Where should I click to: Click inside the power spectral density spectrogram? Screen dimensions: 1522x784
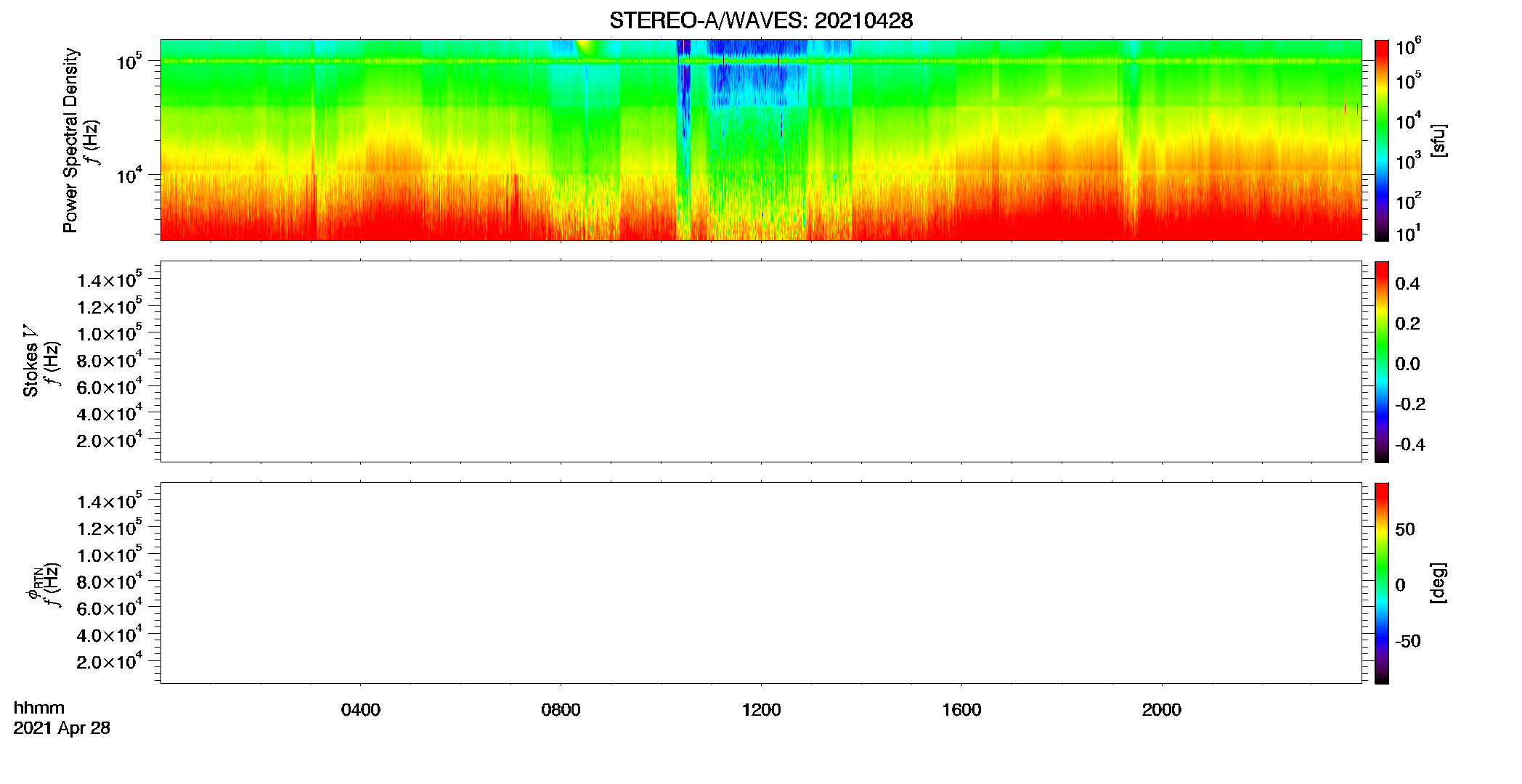pos(761,140)
